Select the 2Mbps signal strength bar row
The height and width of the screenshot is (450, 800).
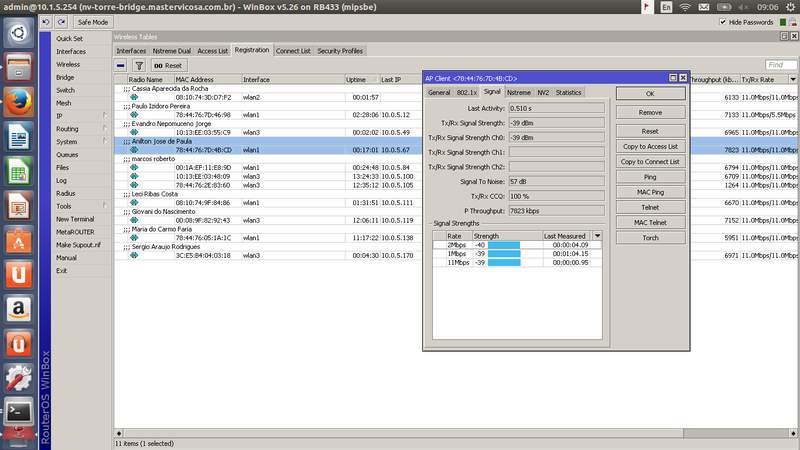(517, 245)
